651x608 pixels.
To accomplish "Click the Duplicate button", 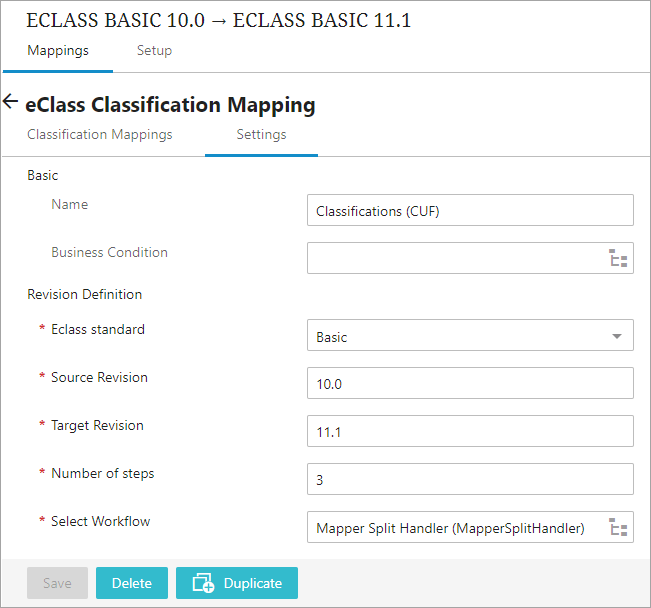I will tap(237, 583).
